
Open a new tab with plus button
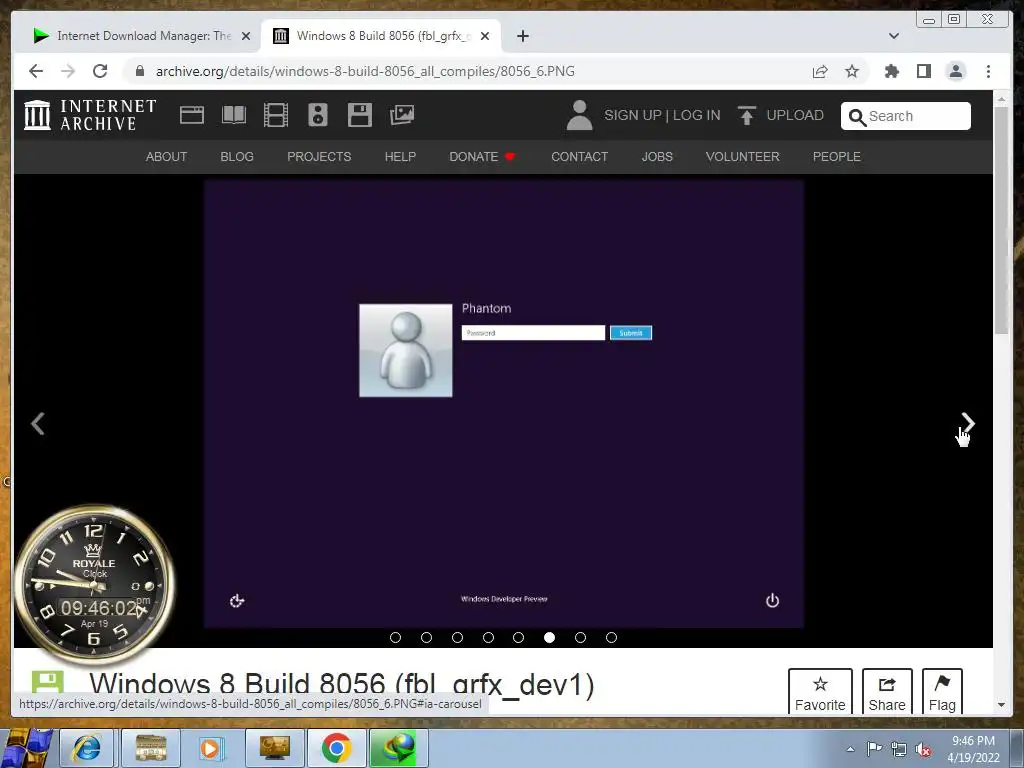522,36
